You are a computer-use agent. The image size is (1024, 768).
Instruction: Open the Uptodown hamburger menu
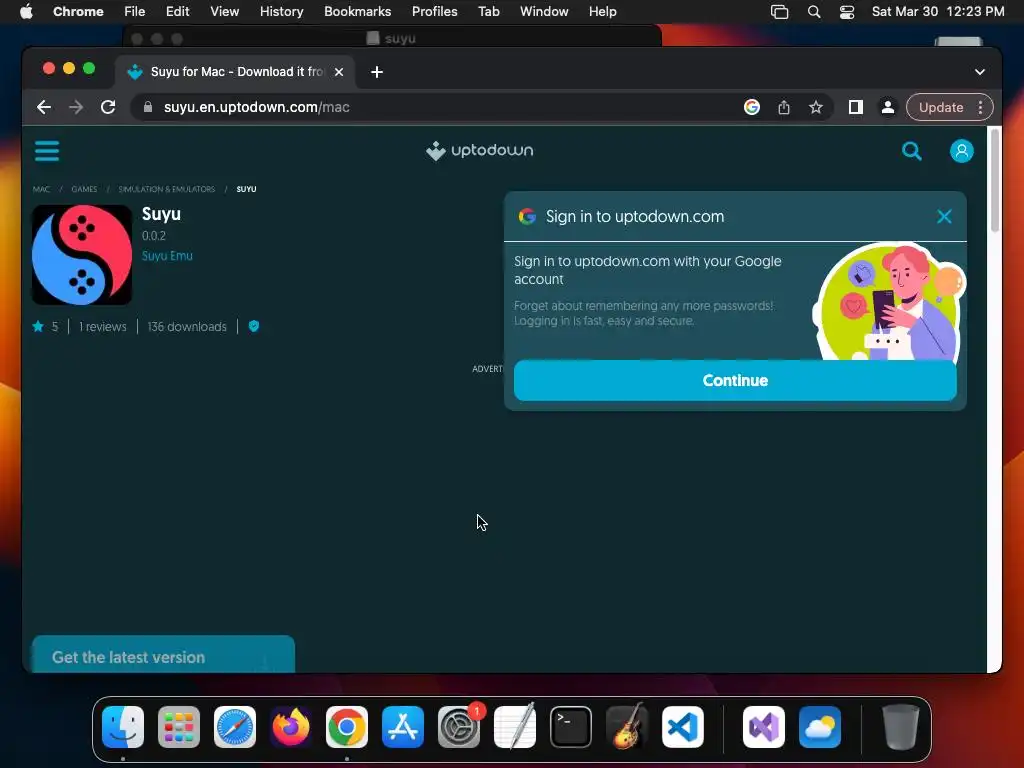coord(47,151)
